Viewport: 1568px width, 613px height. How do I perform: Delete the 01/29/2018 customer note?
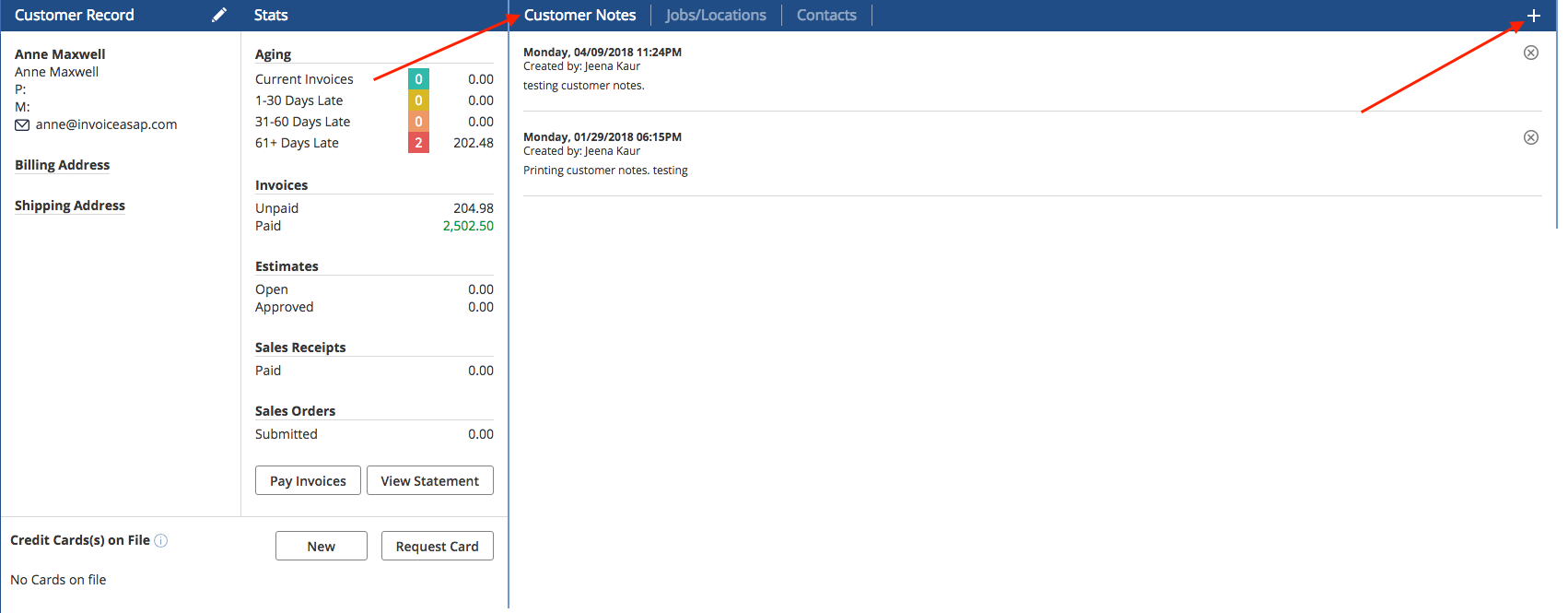(1531, 137)
